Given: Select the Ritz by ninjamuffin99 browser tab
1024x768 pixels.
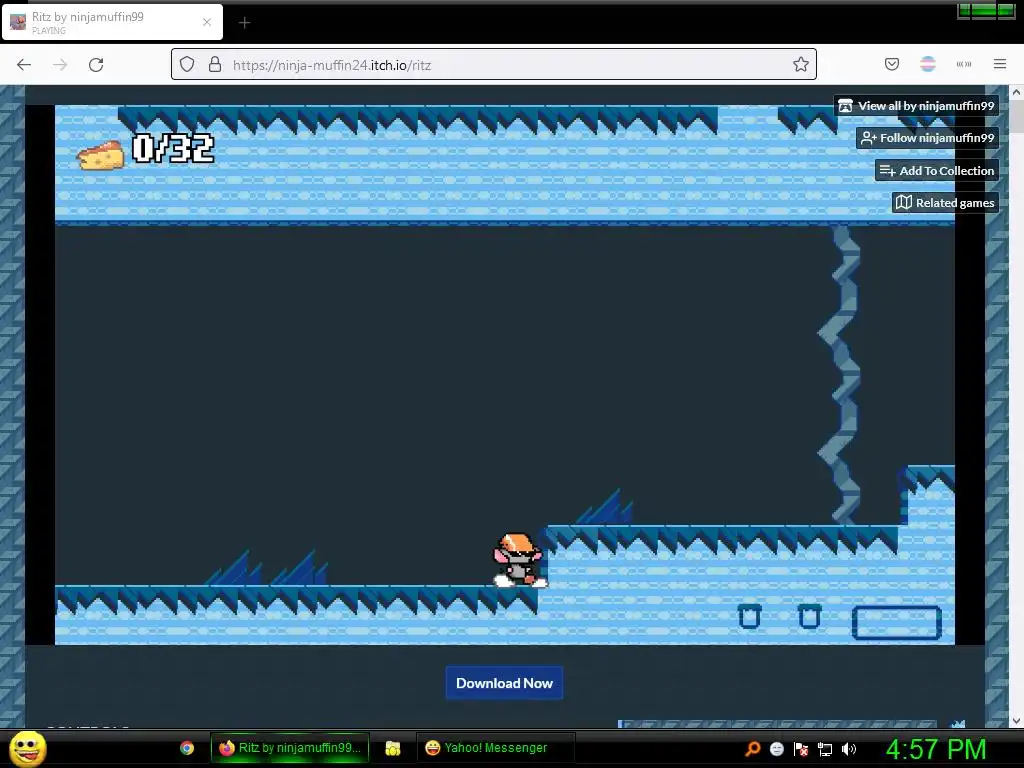Looking at the screenshot, I should pos(113,22).
